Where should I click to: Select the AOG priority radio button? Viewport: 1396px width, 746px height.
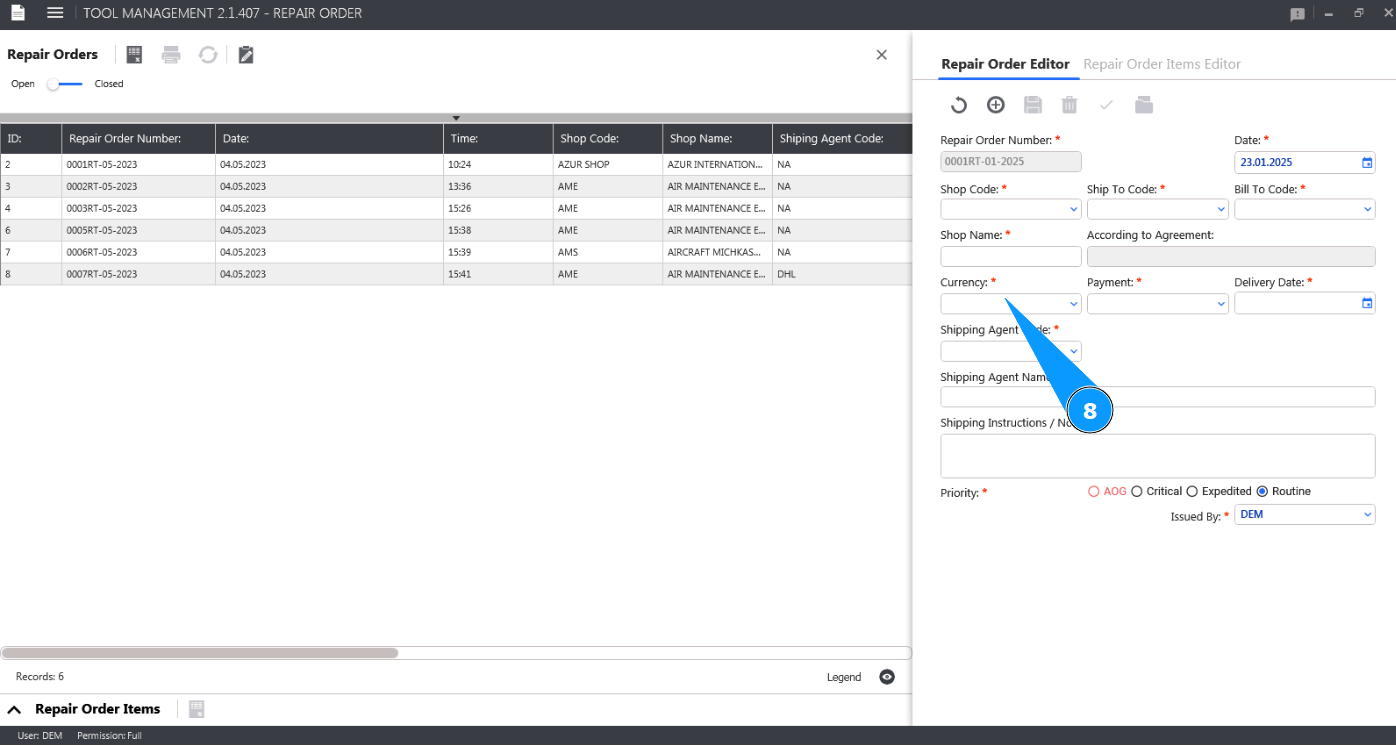click(1094, 492)
